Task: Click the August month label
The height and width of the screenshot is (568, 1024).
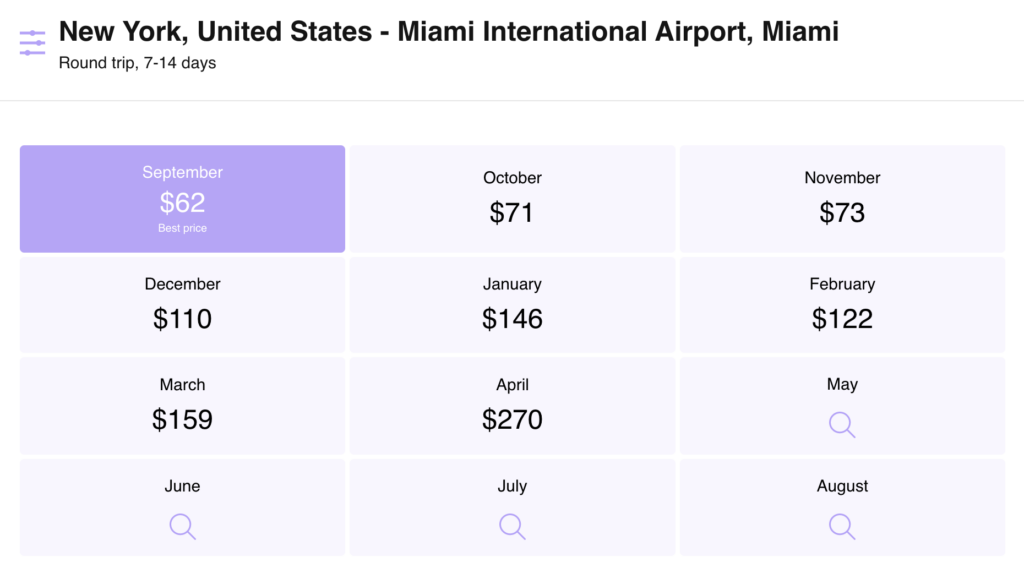Action: pyautogui.click(x=842, y=487)
